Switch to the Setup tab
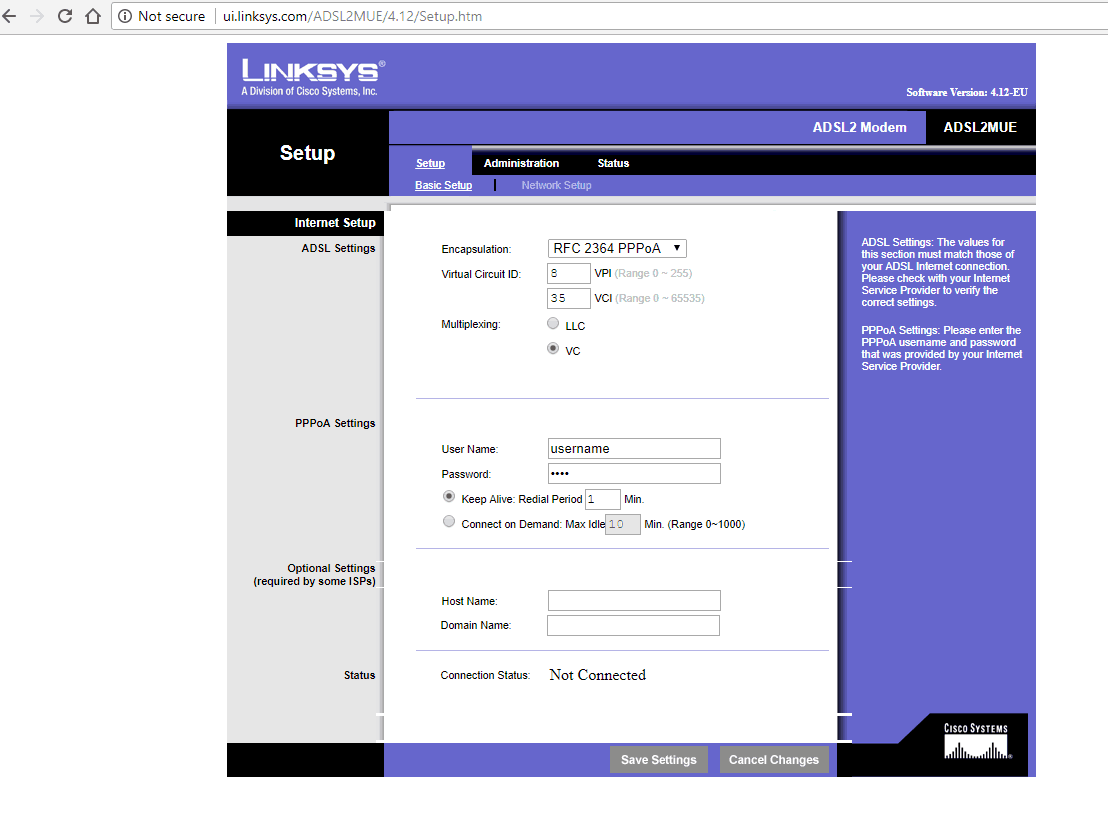This screenshot has width=1108, height=814. (x=430, y=163)
